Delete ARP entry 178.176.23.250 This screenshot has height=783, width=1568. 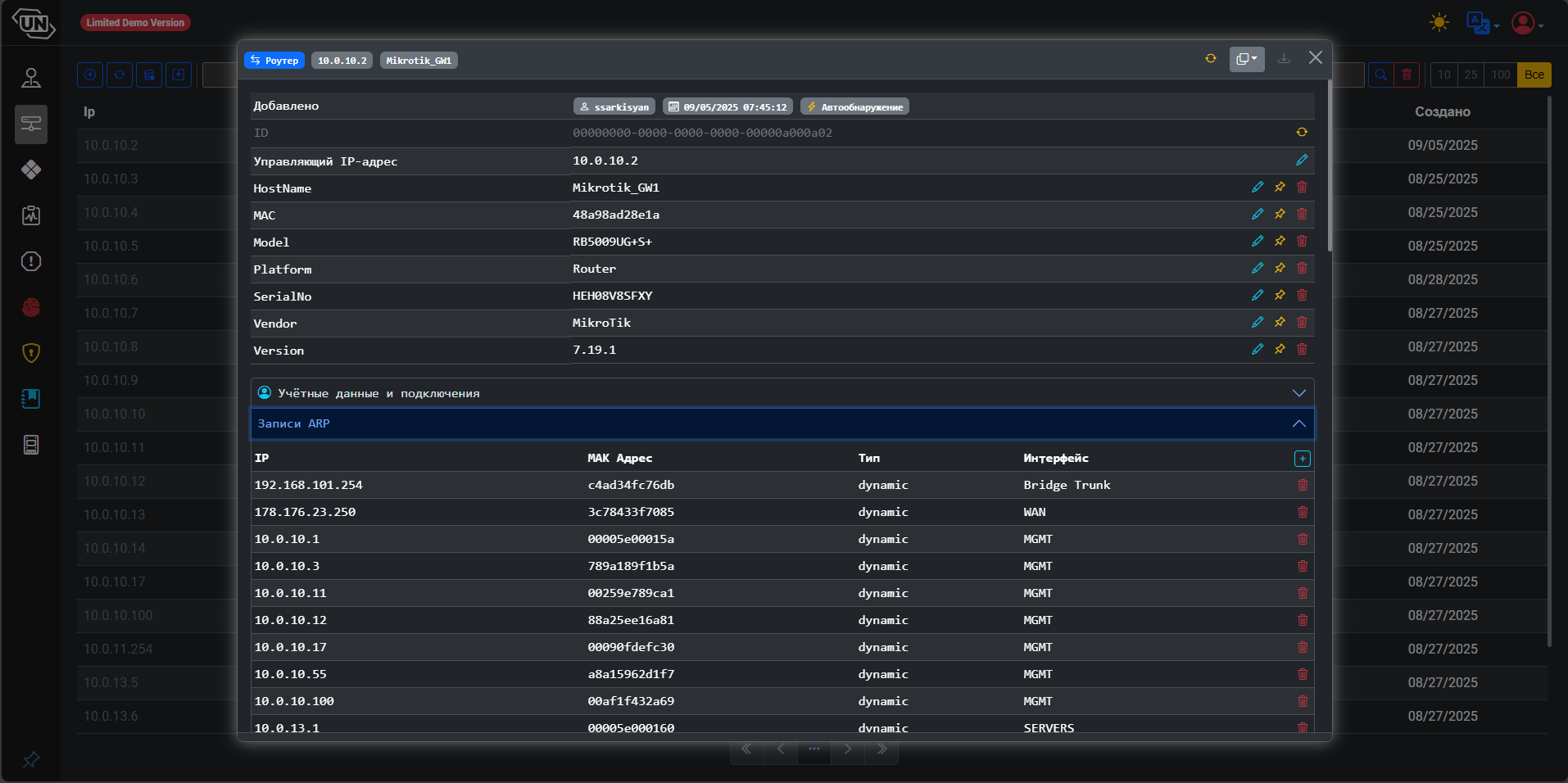coord(1303,512)
